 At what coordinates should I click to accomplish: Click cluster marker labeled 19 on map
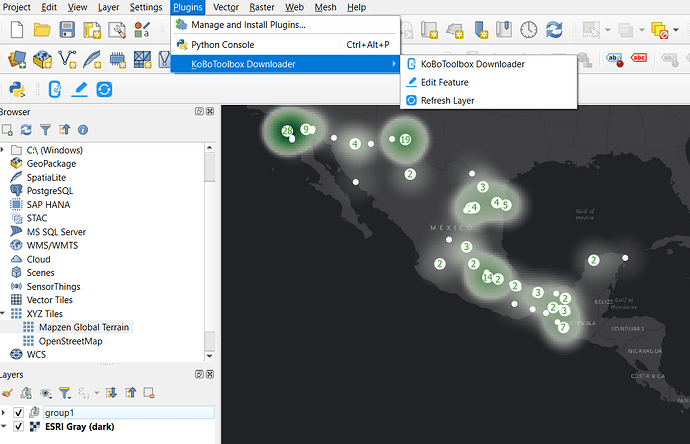pyautogui.click(x=405, y=139)
